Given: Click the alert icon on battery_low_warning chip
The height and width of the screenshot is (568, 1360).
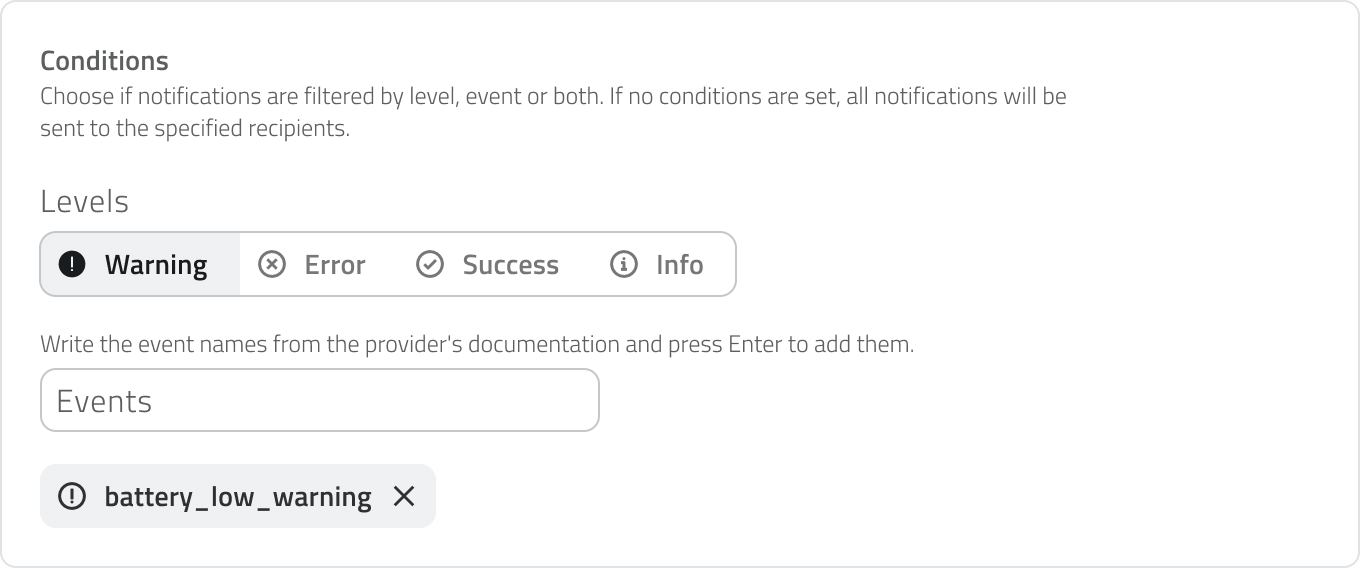Looking at the screenshot, I should coord(72,496).
